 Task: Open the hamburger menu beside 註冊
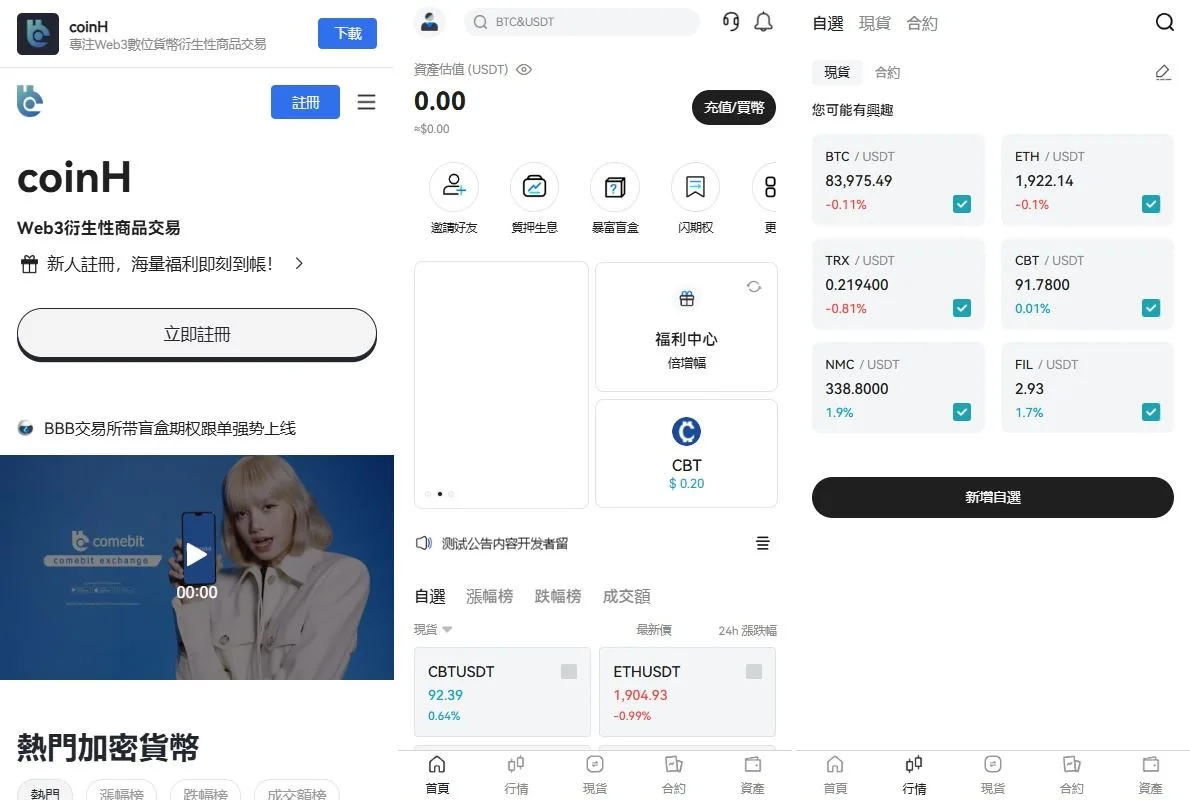[366, 101]
